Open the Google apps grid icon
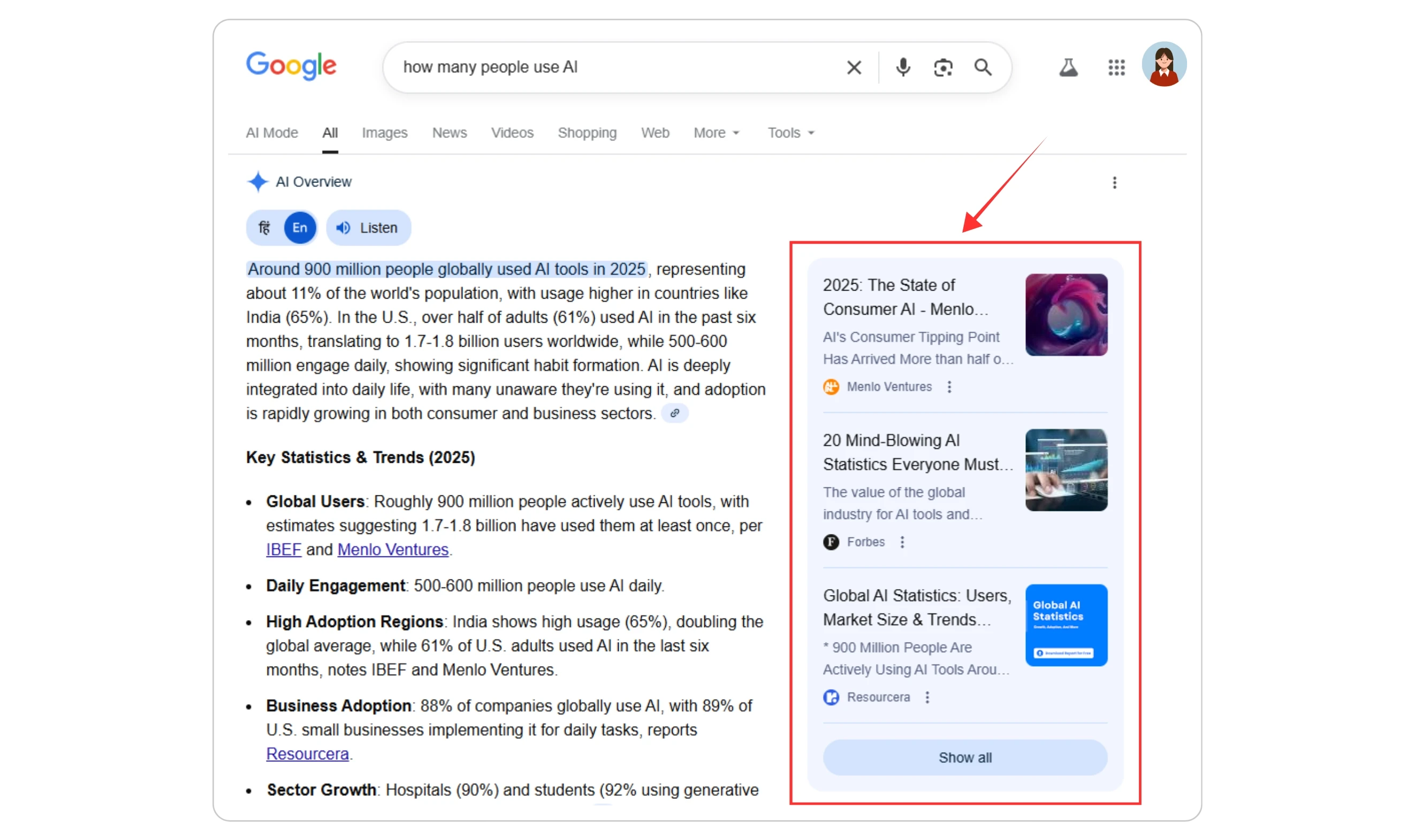 1116,68
